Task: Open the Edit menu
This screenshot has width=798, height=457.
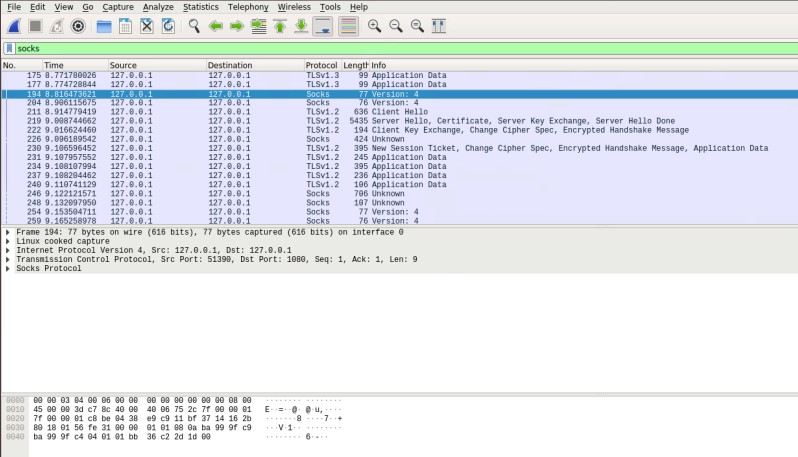Action: 38,7
